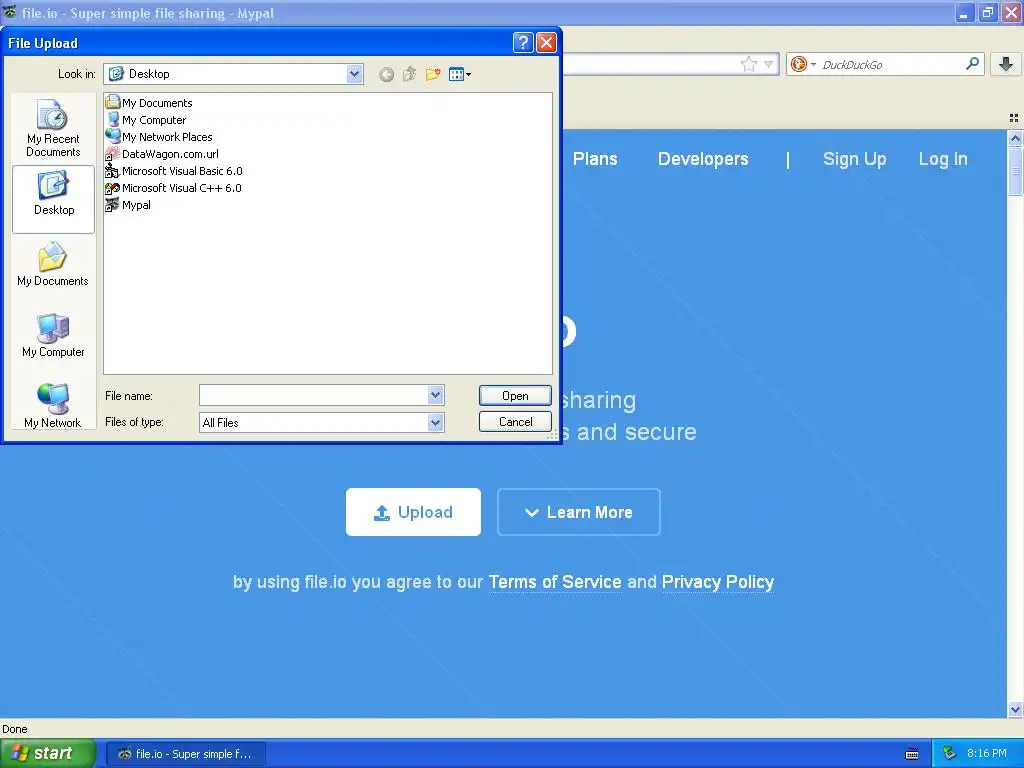The image size is (1024, 768).
Task: Click page scrollbar down arrow
Action: pyautogui.click(x=1015, y=709)
